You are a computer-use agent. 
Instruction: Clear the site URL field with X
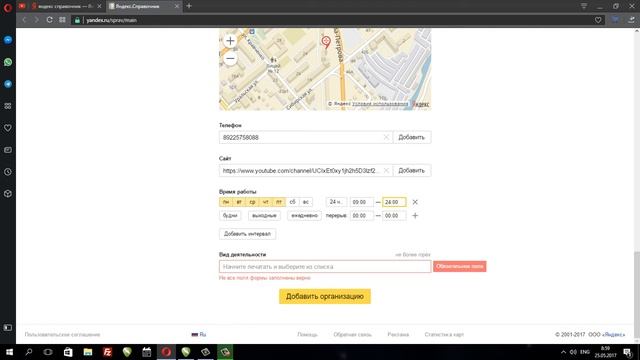(386, 170)
